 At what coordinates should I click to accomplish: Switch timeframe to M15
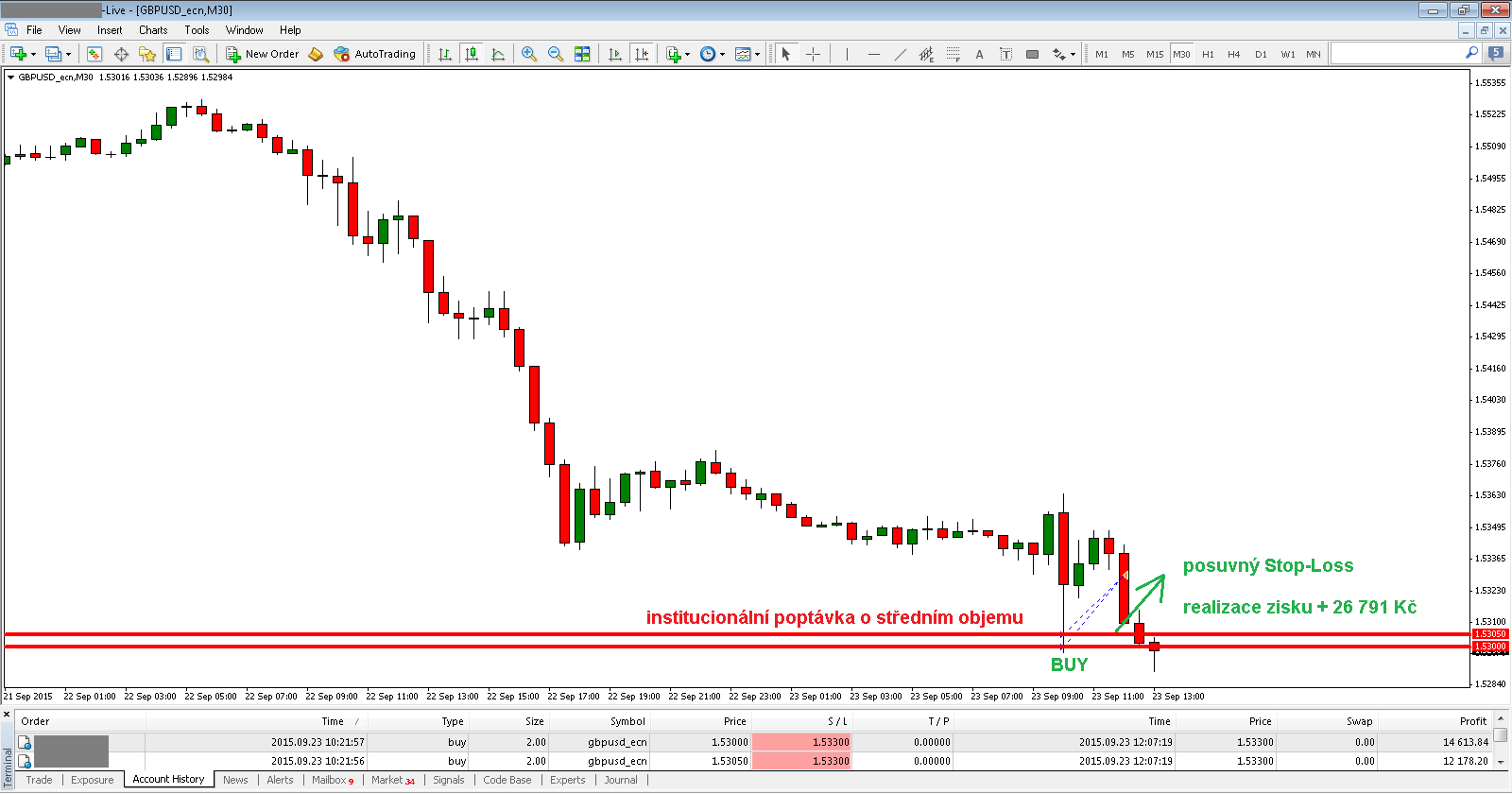(x=1155, y=54)
